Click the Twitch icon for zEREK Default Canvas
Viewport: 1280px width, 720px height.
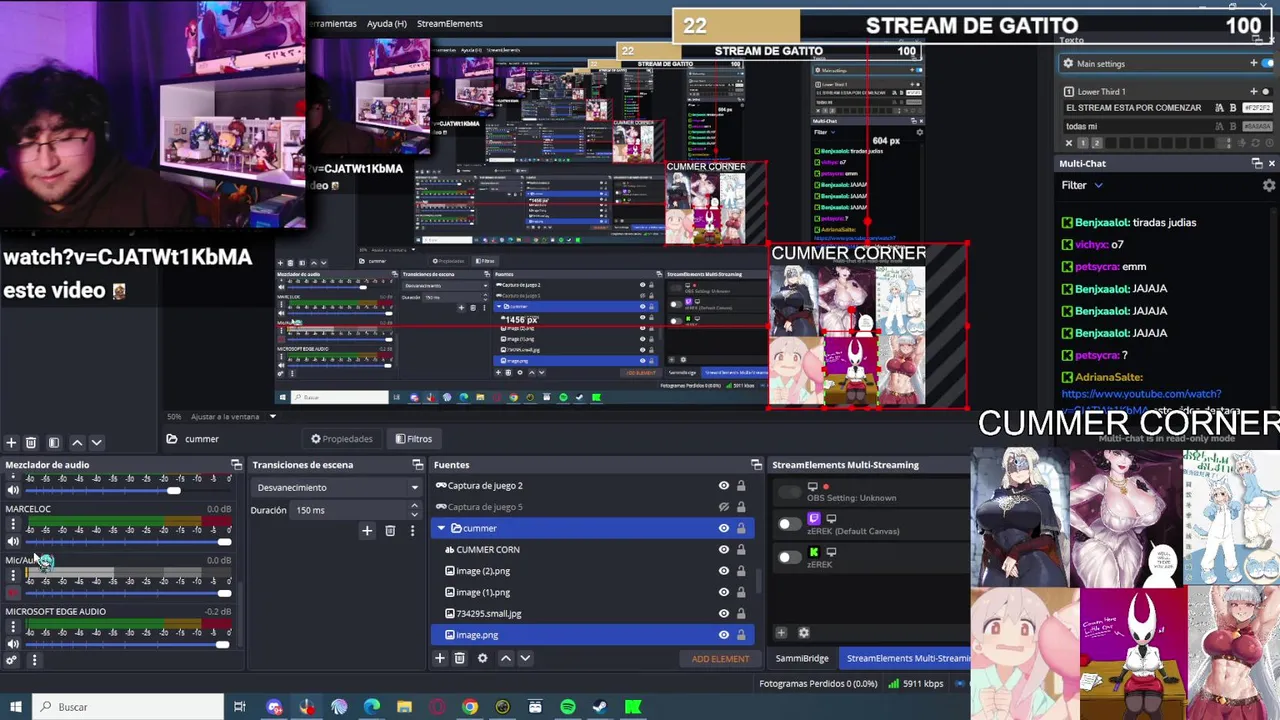[813, 519]
